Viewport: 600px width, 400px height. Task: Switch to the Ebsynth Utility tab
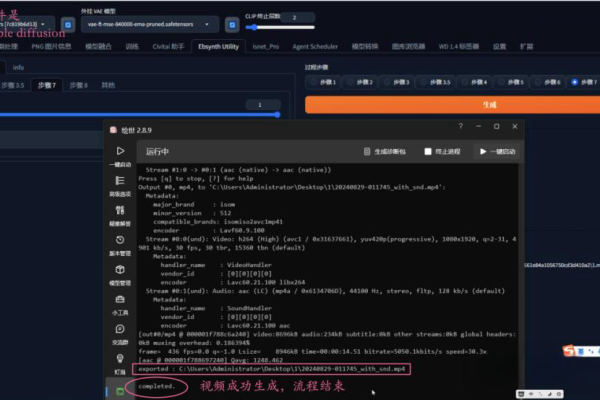click(x=218, y=46)
